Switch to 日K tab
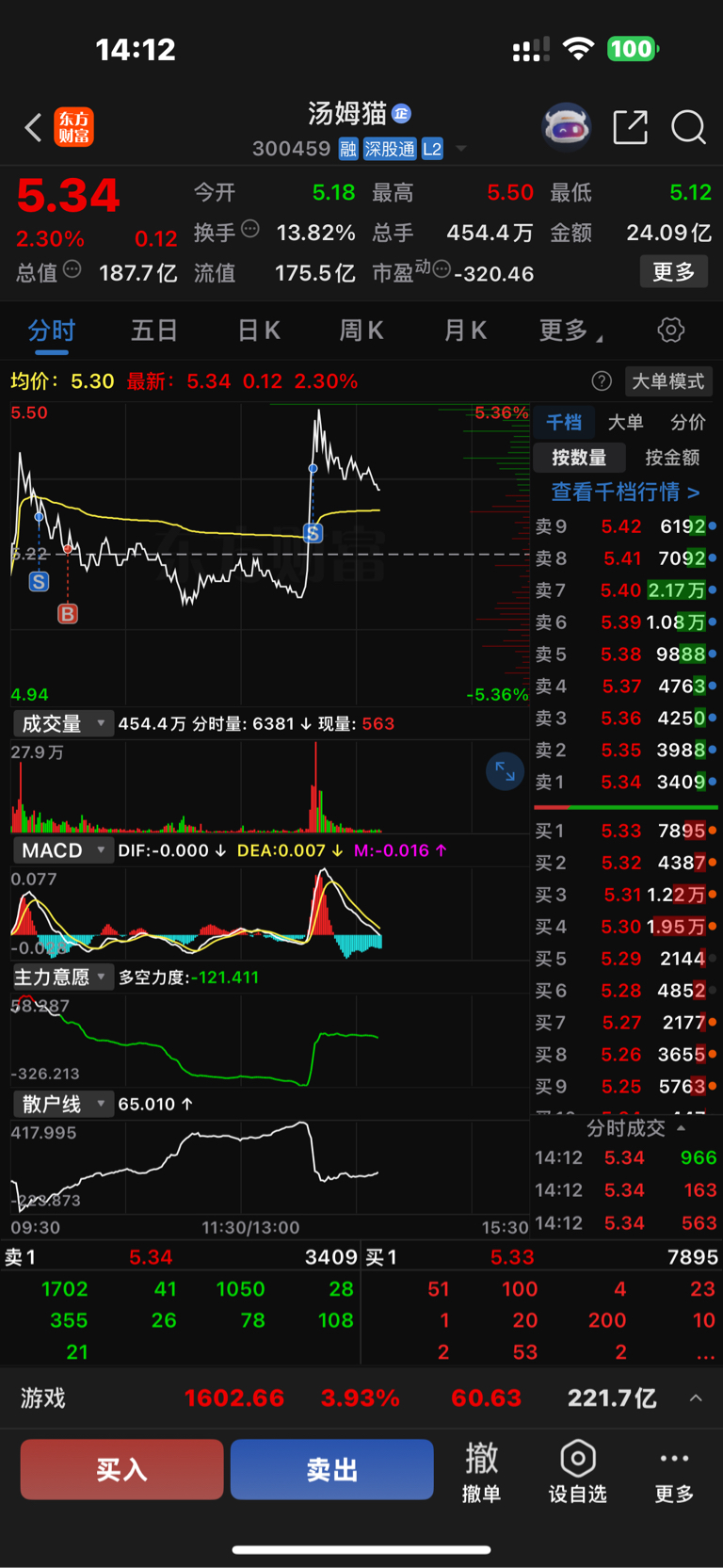Screen dimensions: 723x1568 point(258,331)
